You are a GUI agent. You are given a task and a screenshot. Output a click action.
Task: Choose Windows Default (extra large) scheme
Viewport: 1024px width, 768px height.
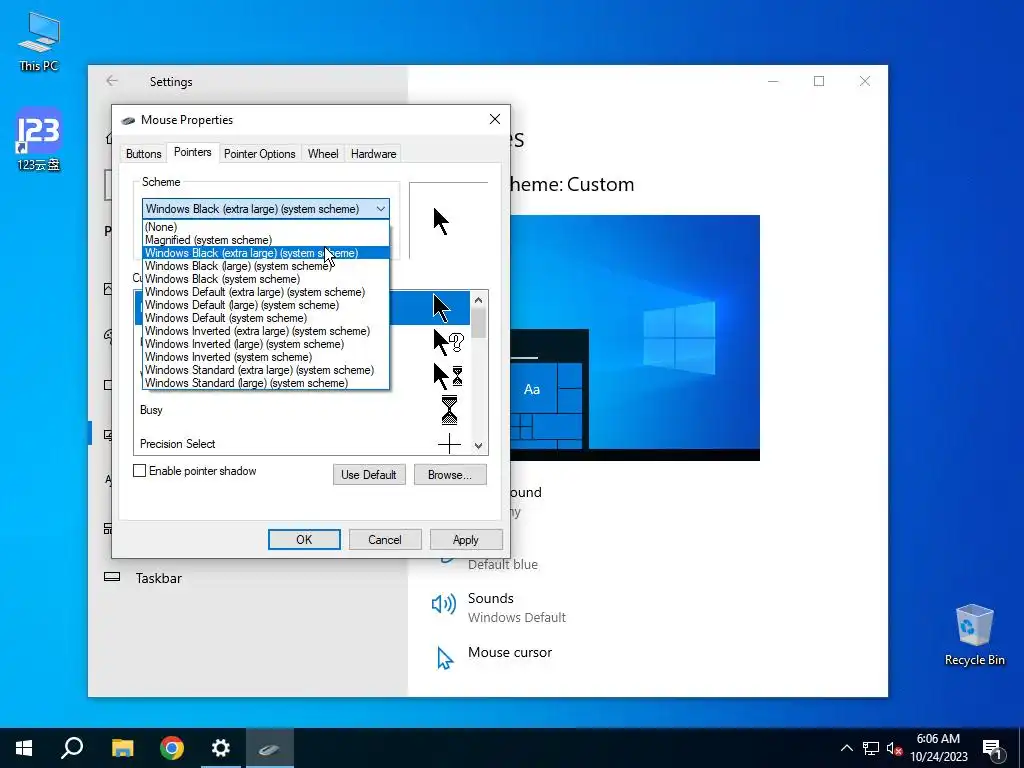pyautogui.click(x=265, y=292)
